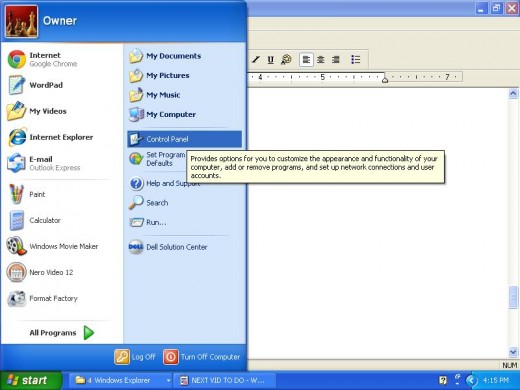The image size is (520, 390).
Task: Open Set Program Defaults
Action: pos(157,159)
